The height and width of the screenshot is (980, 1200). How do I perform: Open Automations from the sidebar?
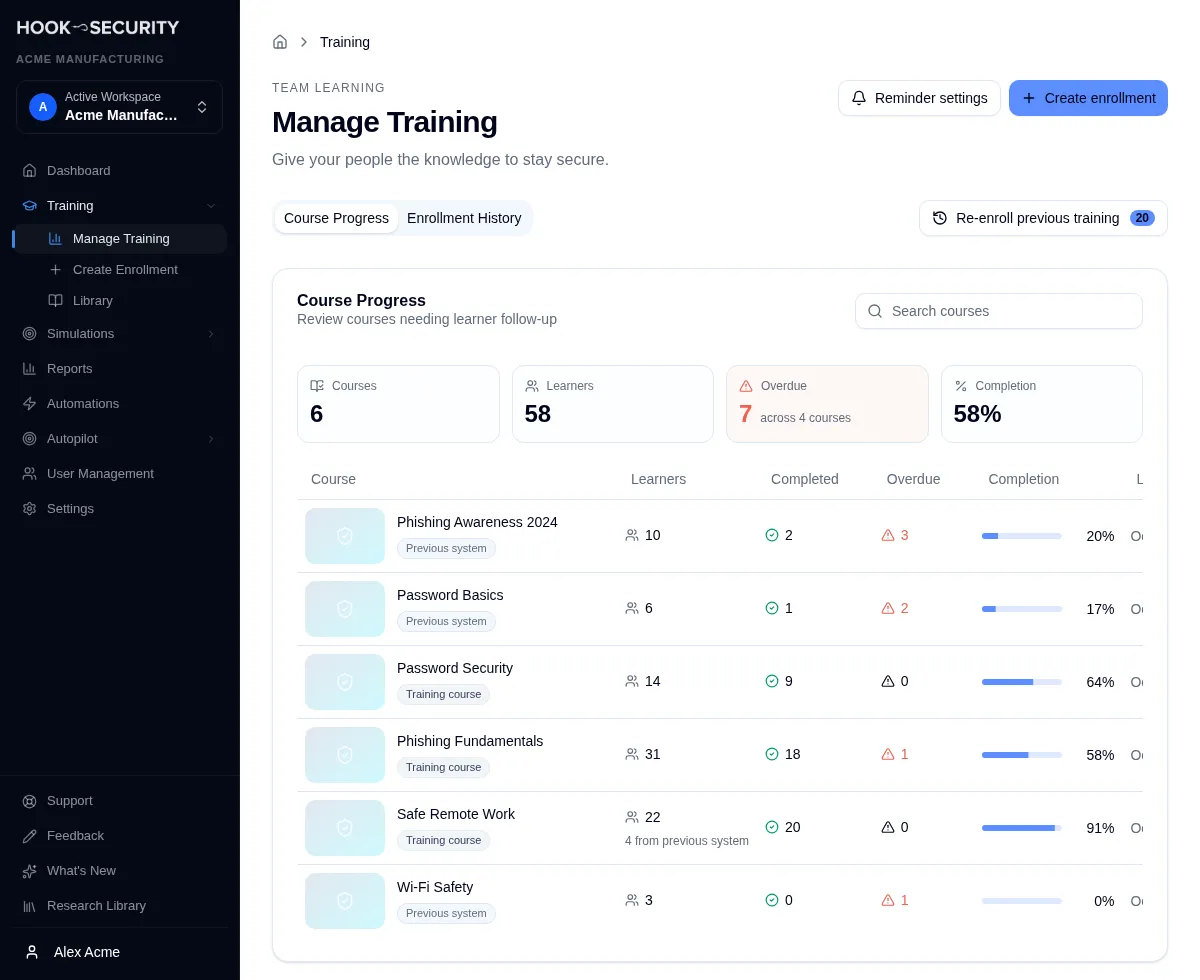[x=119, y=404]
